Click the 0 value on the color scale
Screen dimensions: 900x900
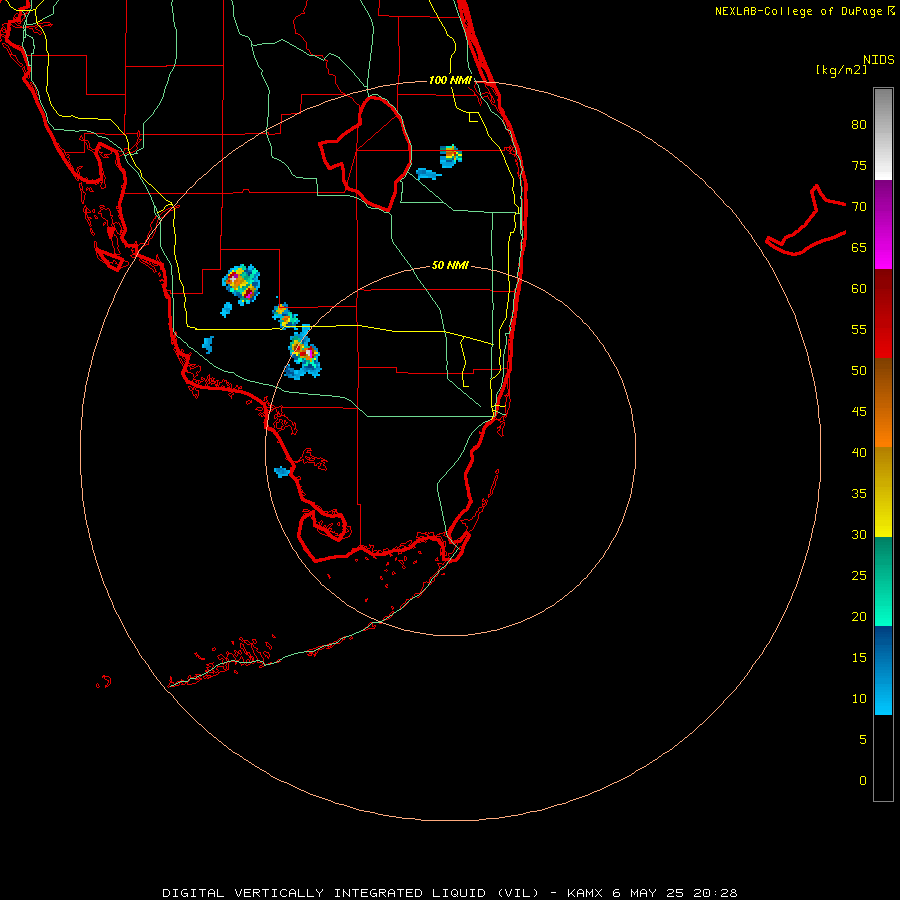coord(863,781)
